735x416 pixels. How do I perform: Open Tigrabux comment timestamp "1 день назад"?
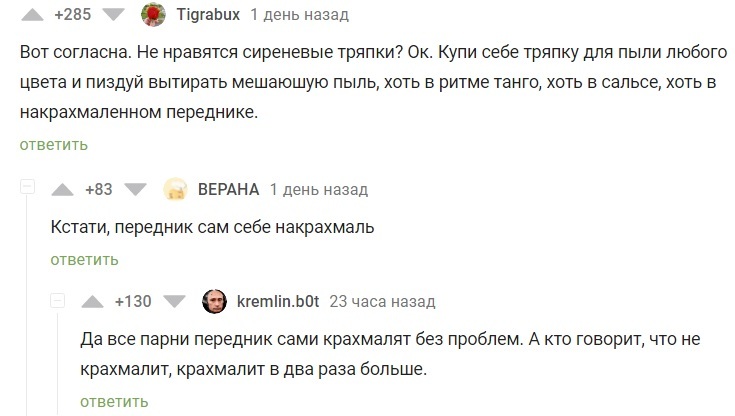299,15
